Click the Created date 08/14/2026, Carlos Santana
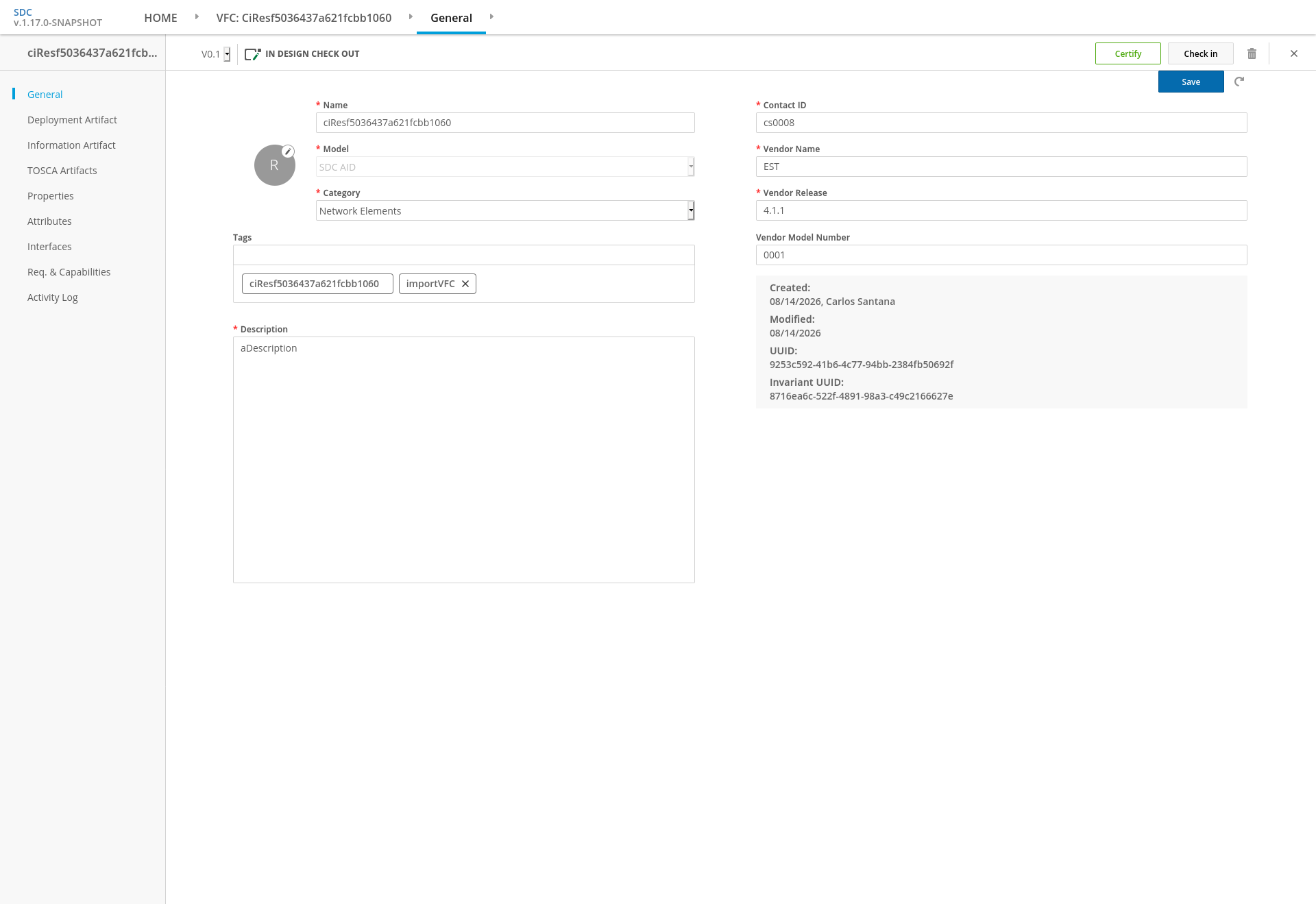1316x904 pixels. click(x=832, y=302)
